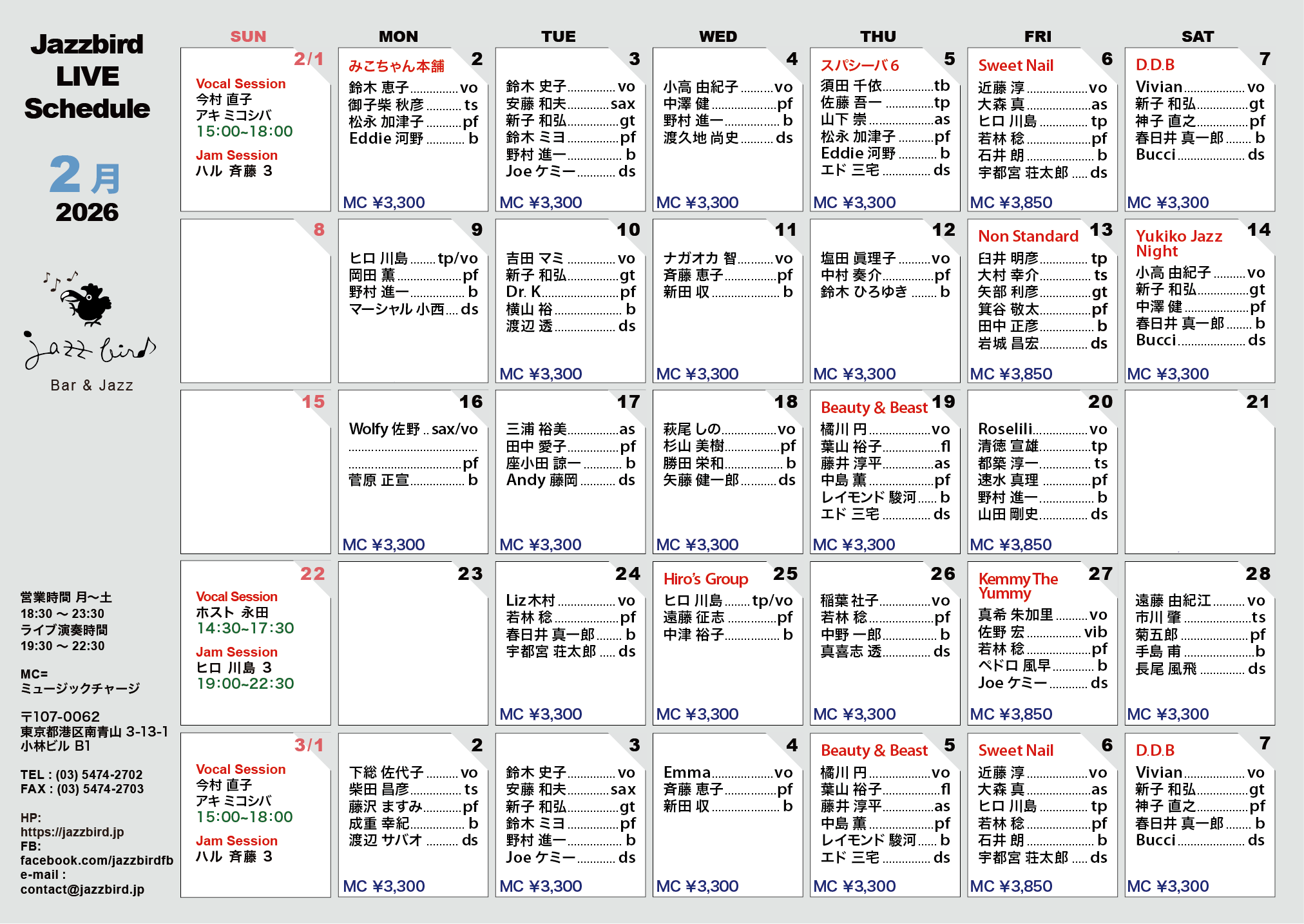Click the 2/1 Jam Session heading
Screen dimensions: 1304x924
236,155
